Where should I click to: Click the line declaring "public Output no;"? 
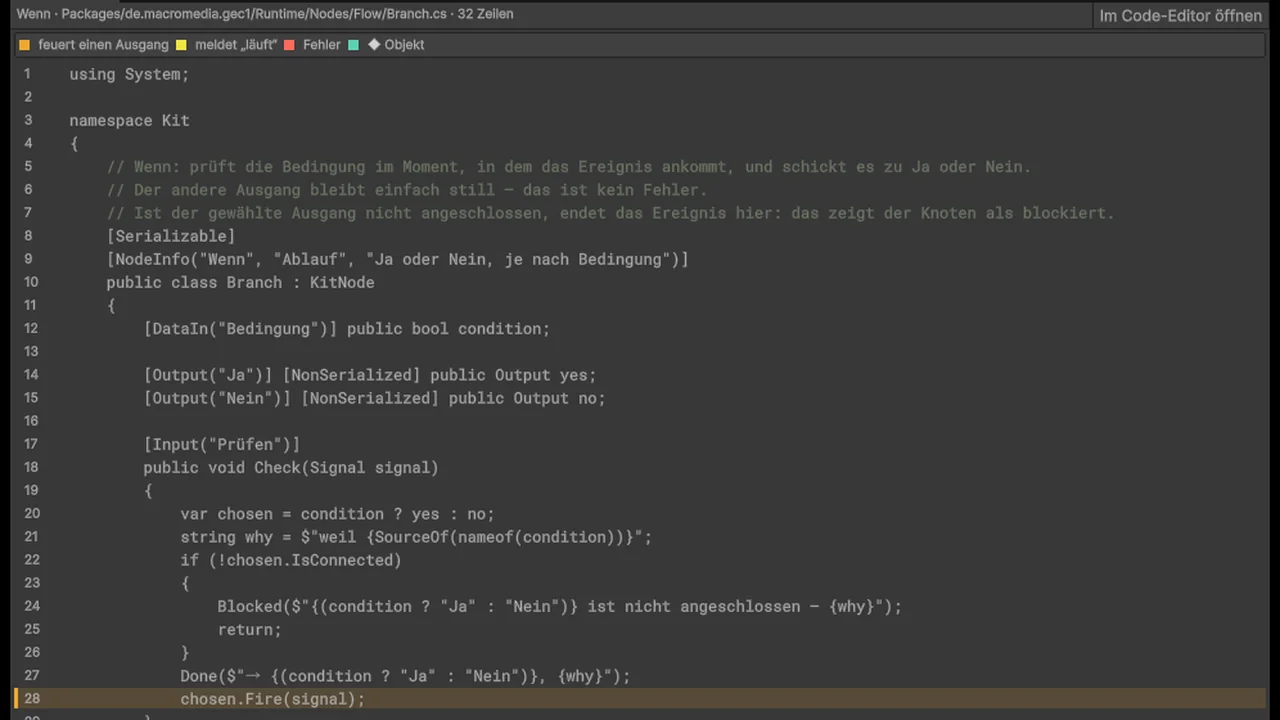point(375,398)
